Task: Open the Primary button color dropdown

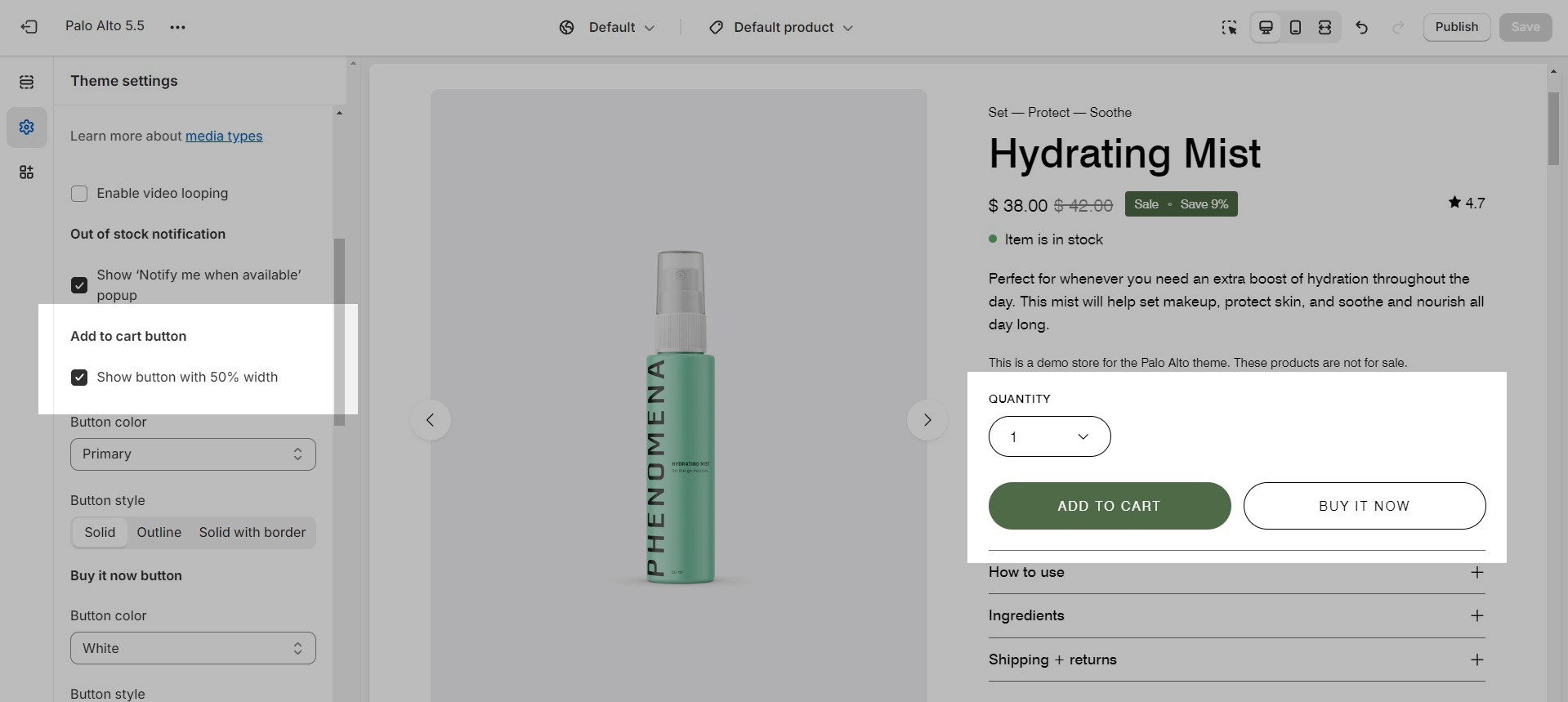Action: point(193,454)
